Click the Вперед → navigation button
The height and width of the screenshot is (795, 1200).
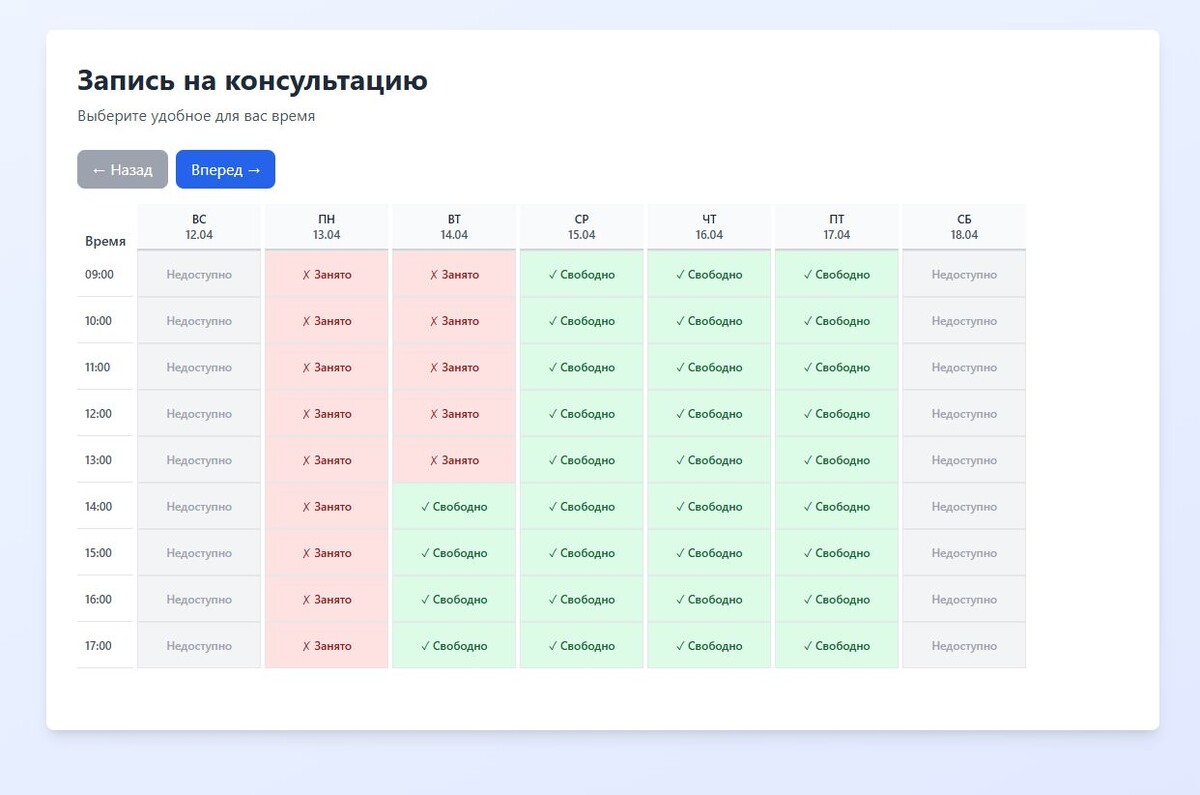pyautogui.click(x=225, y=169)
